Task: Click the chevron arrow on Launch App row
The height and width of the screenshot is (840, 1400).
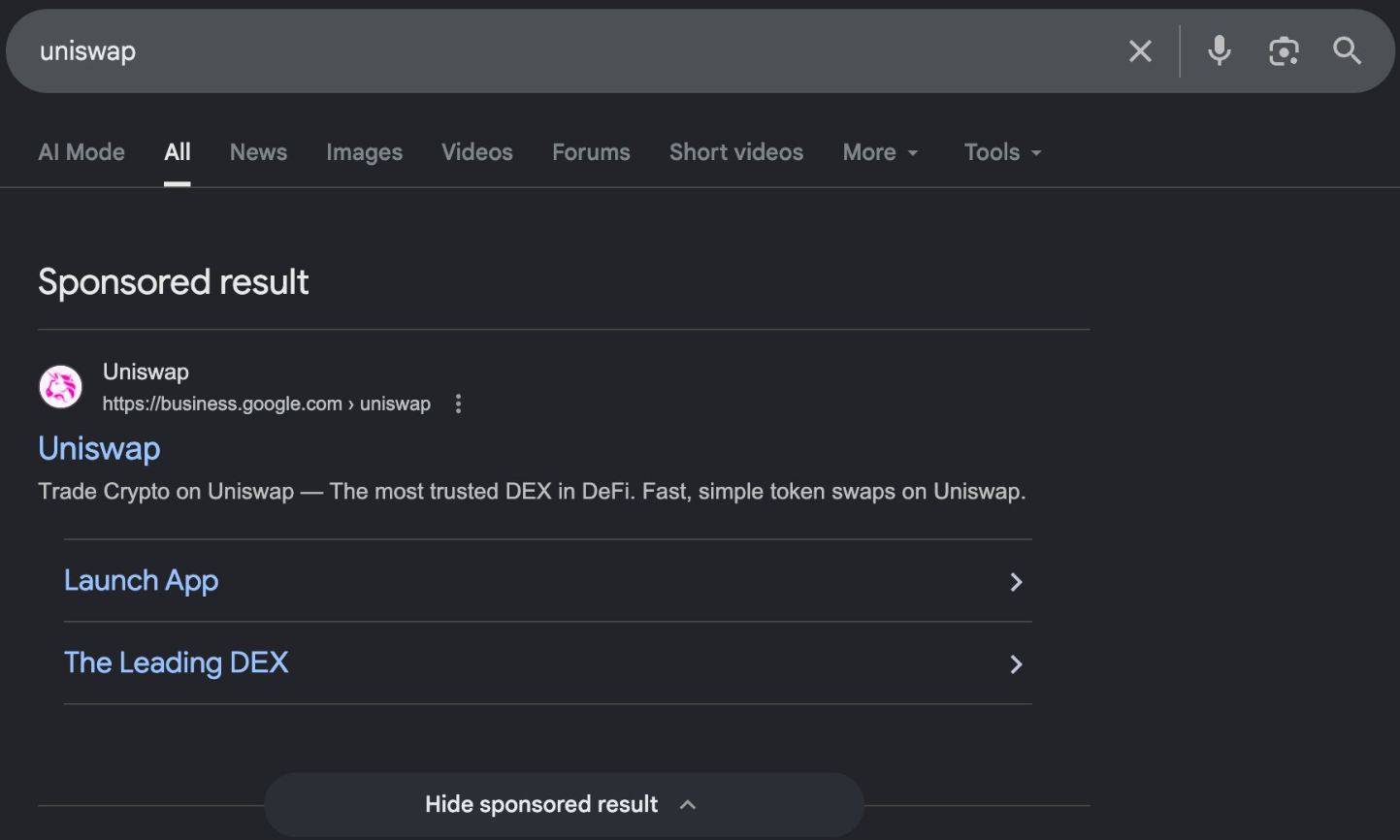Action: (1016, 582)
